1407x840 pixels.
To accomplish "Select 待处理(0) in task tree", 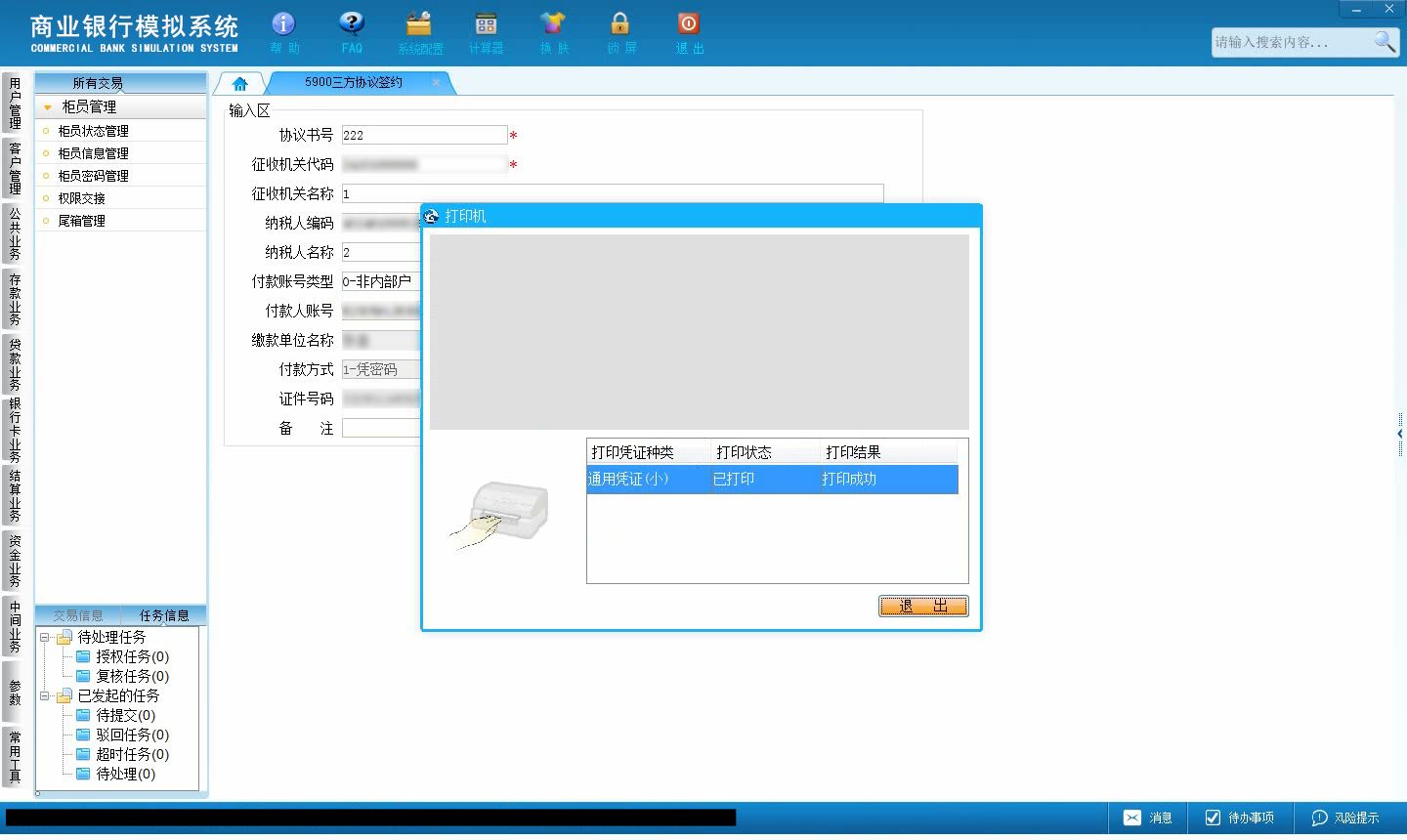I will (x=125, y=774).
